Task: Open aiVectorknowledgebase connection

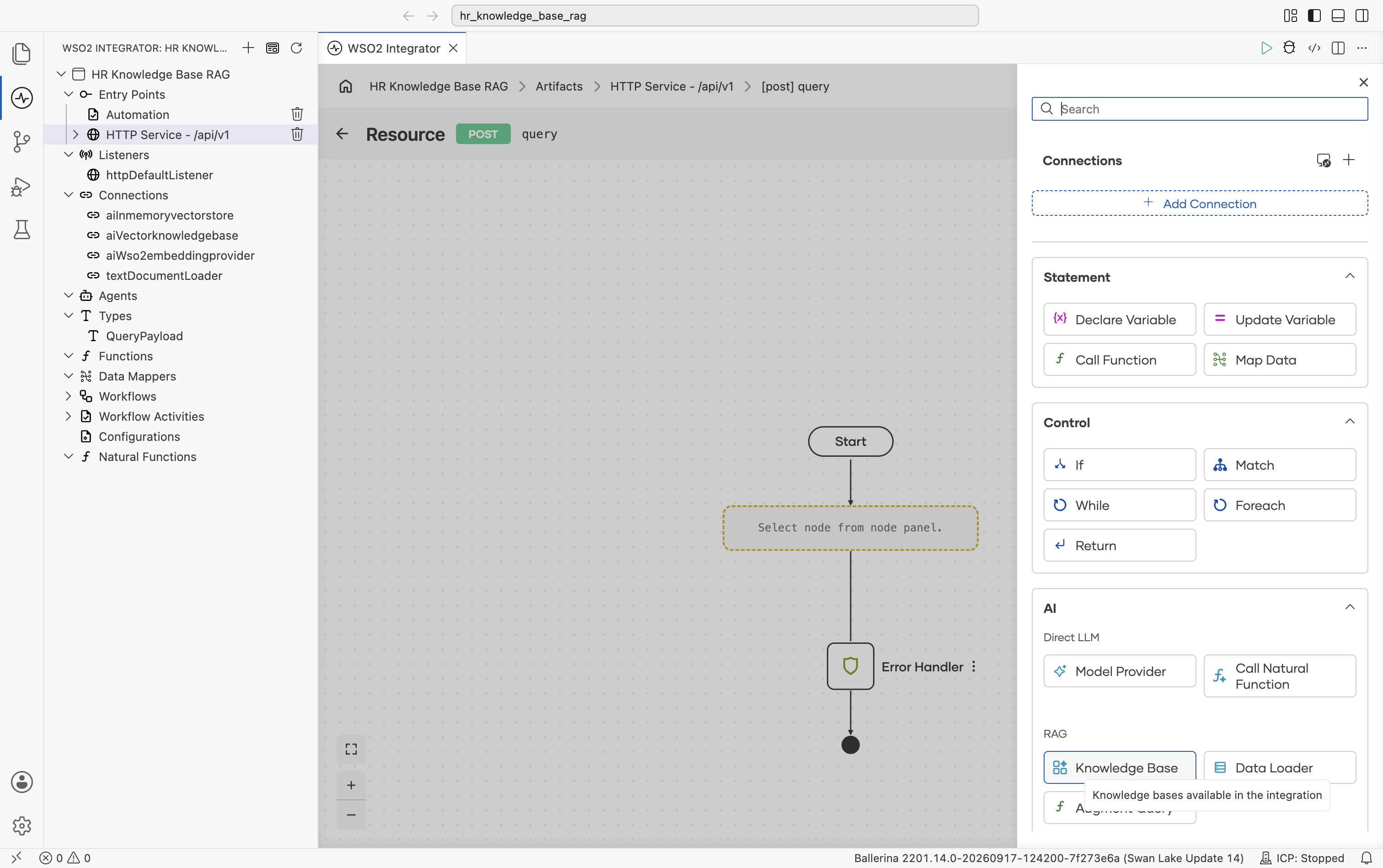Action: (172, 235)
